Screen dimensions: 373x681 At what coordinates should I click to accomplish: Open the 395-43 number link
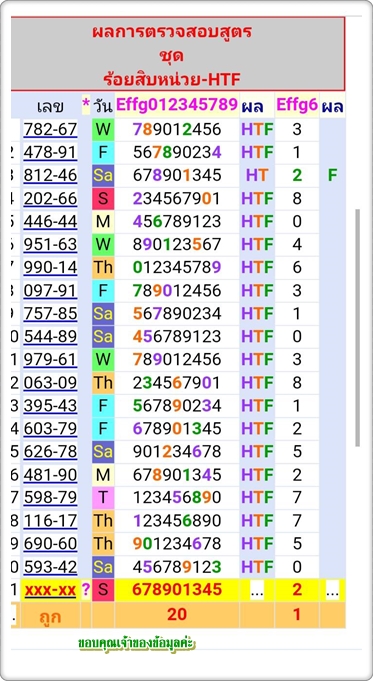pos(50,406)
